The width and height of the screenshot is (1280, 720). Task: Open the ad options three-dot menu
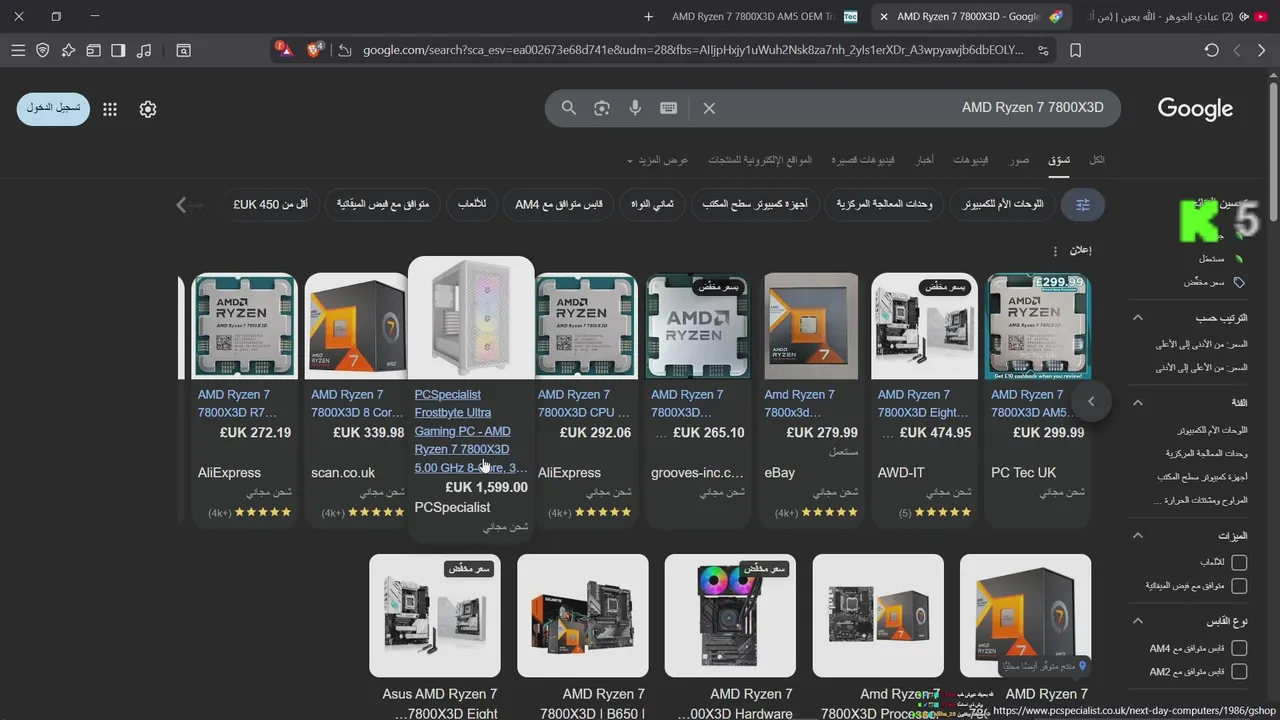click(1055, 251)
